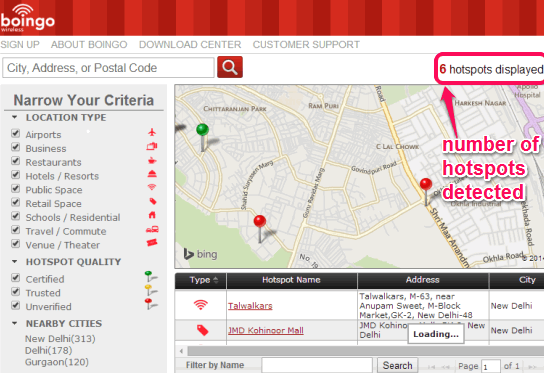This screenshot has height=373, width=544.
Task: Open the Talwalkars hotspot link
Action: 250,306
